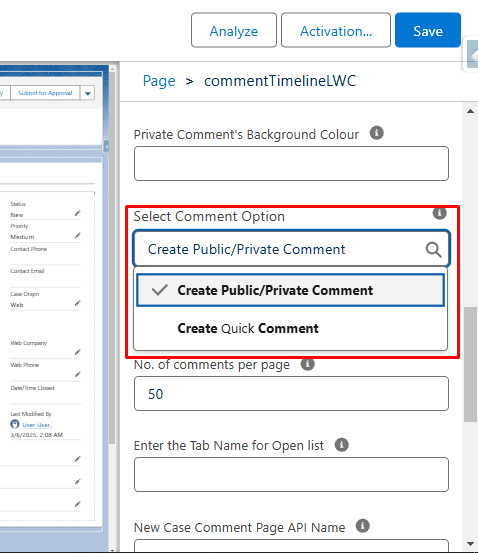Screen dimensions: 478x553
Task: Click info icon beside New Case Comment Page API Name
Action: 362,526
